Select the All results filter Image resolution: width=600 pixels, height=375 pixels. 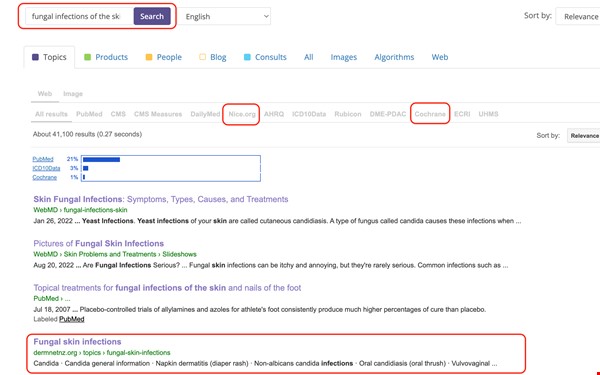pos(51,114)
